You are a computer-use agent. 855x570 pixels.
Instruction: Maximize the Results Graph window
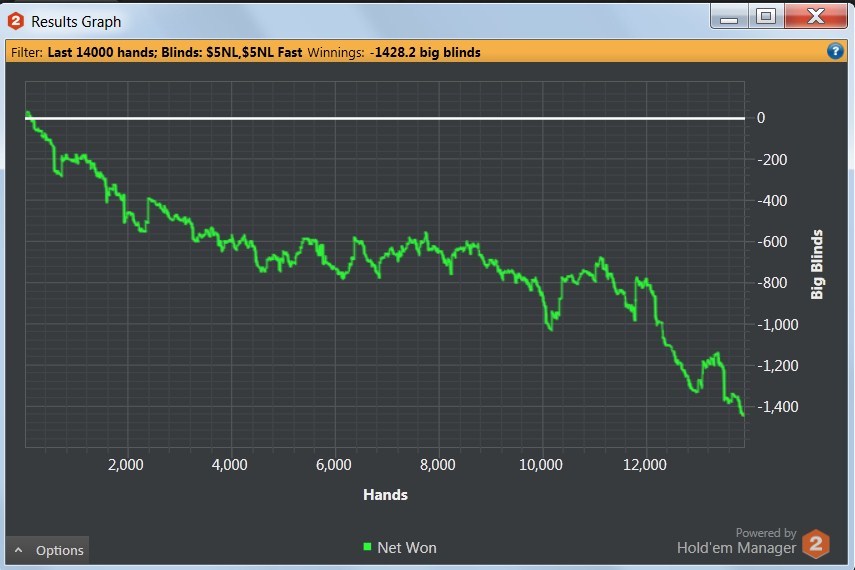click(x=766, y=16)
